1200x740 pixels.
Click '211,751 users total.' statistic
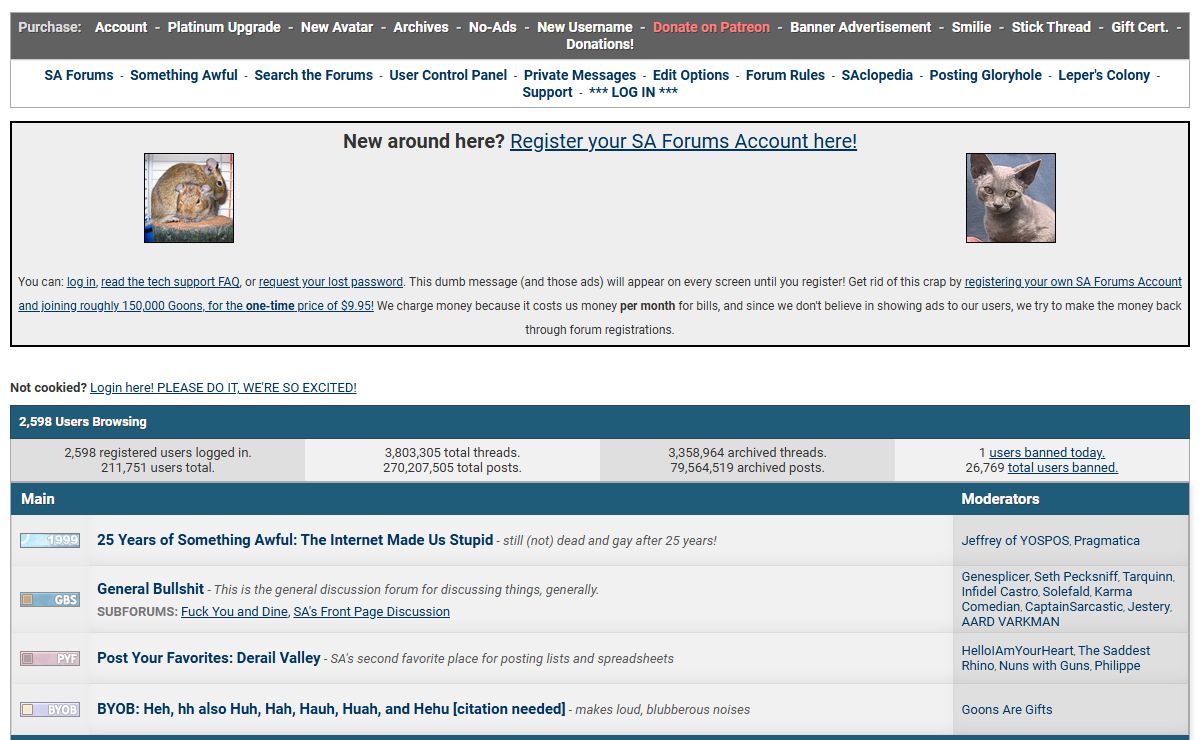158,468
